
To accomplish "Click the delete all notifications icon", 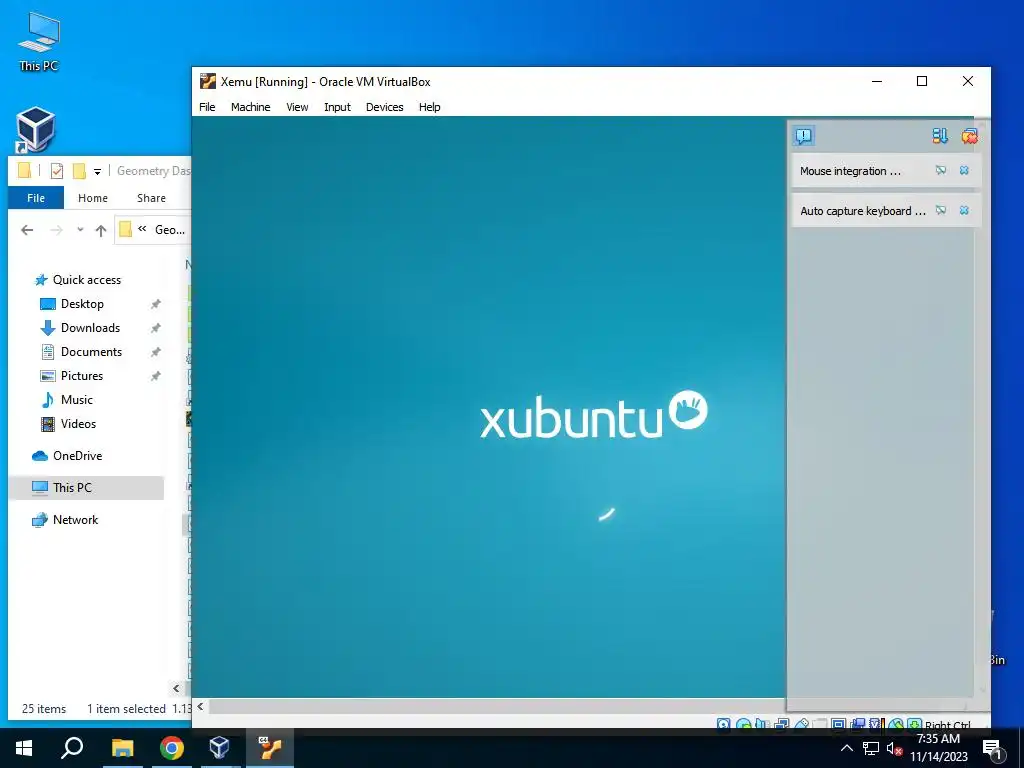I will point(969,136).
